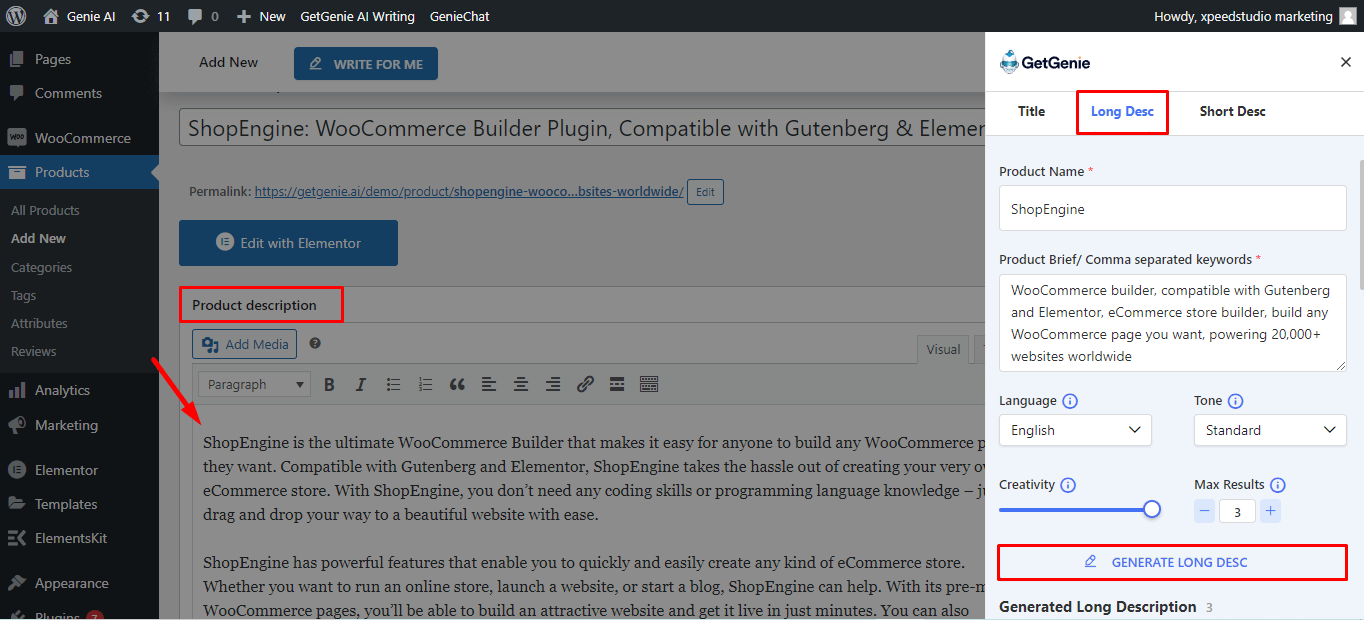Open the Reviews submenu link

33,351
